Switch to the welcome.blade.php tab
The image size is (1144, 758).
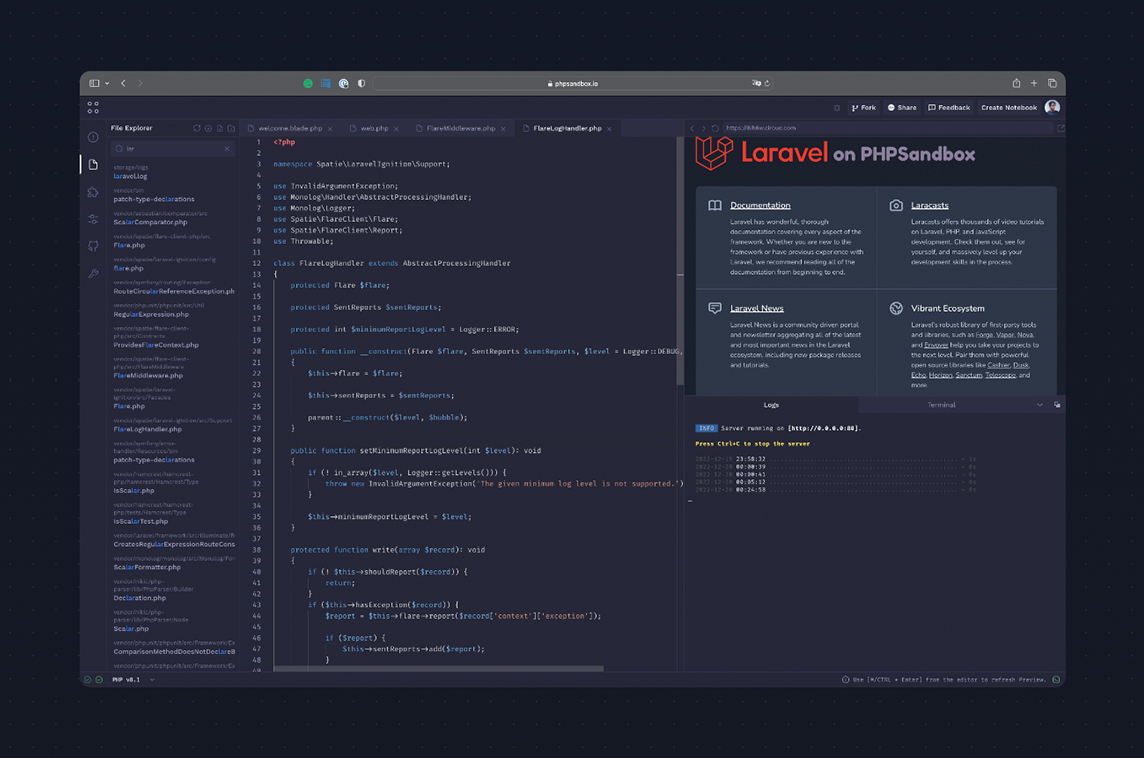[290, 128]
